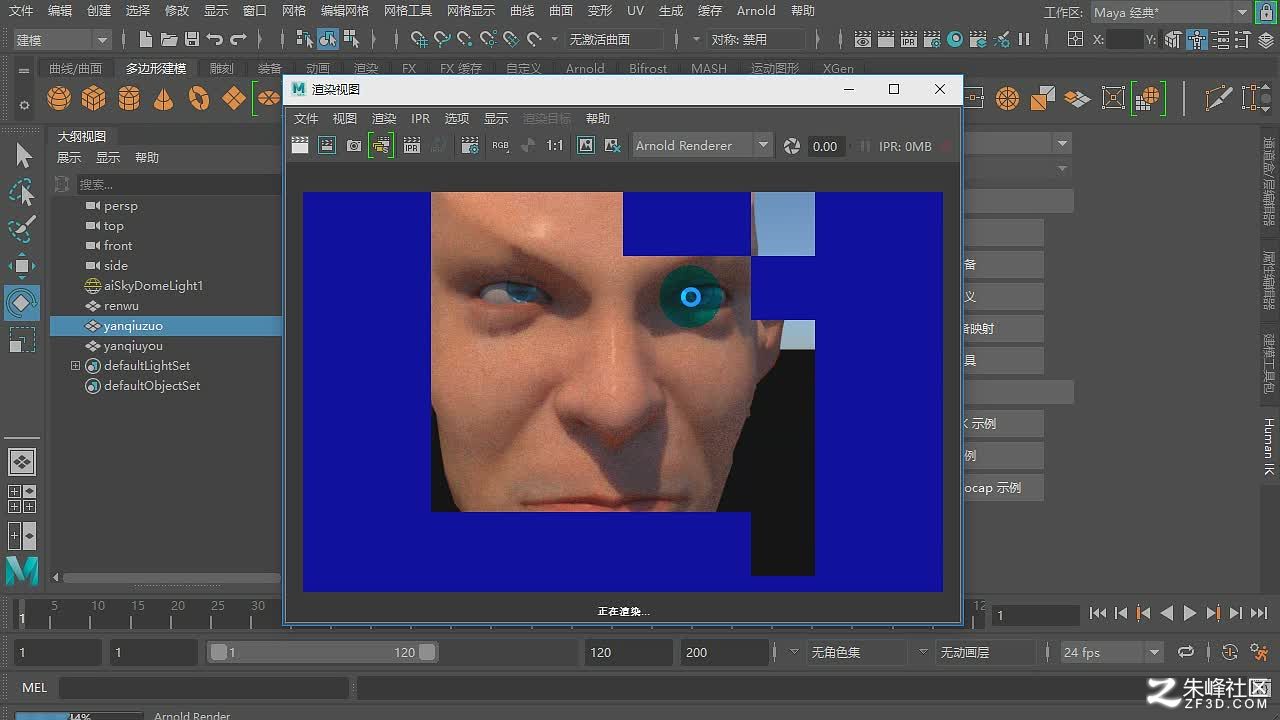Image resolution: width=1280 pixels, height=720 pixels.
Task: Click the RGB channels display icon
Action: click(x=500, y=146)
